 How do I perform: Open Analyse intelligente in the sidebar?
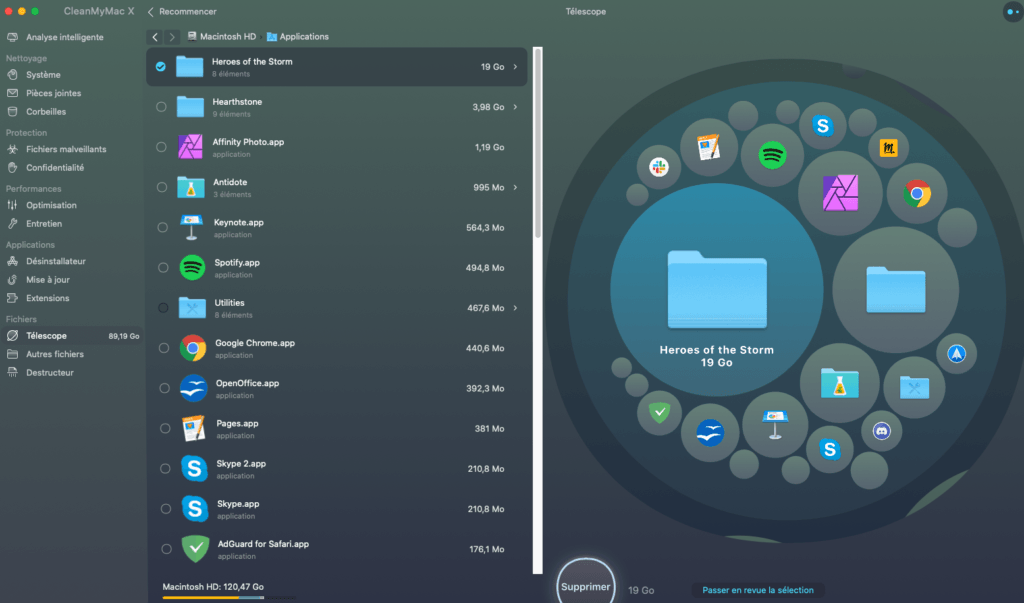(65, 37)
